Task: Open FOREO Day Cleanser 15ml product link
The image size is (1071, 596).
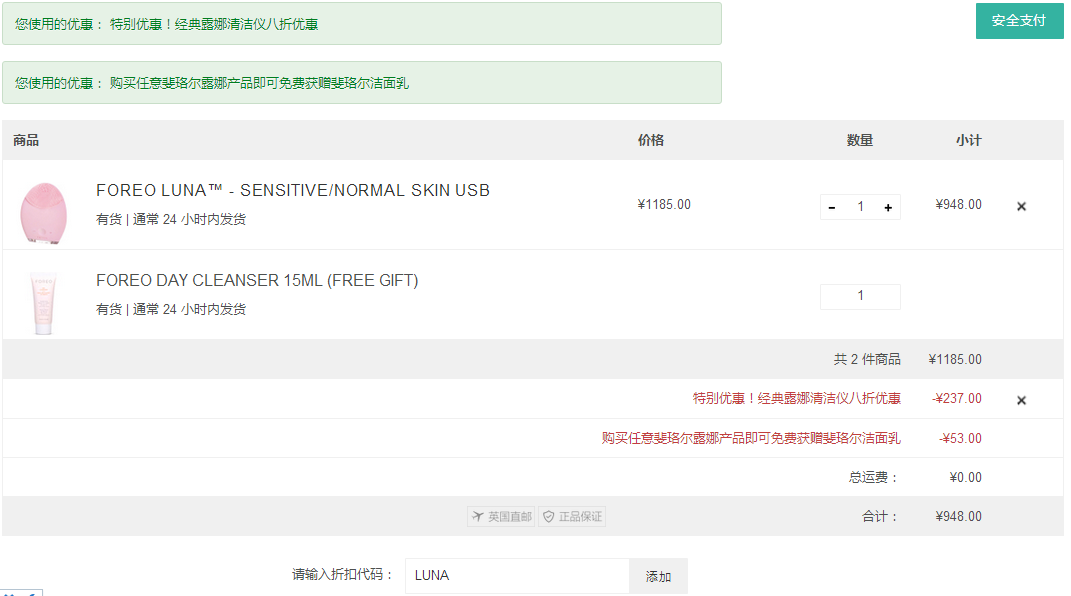Action: pos(257,281)
